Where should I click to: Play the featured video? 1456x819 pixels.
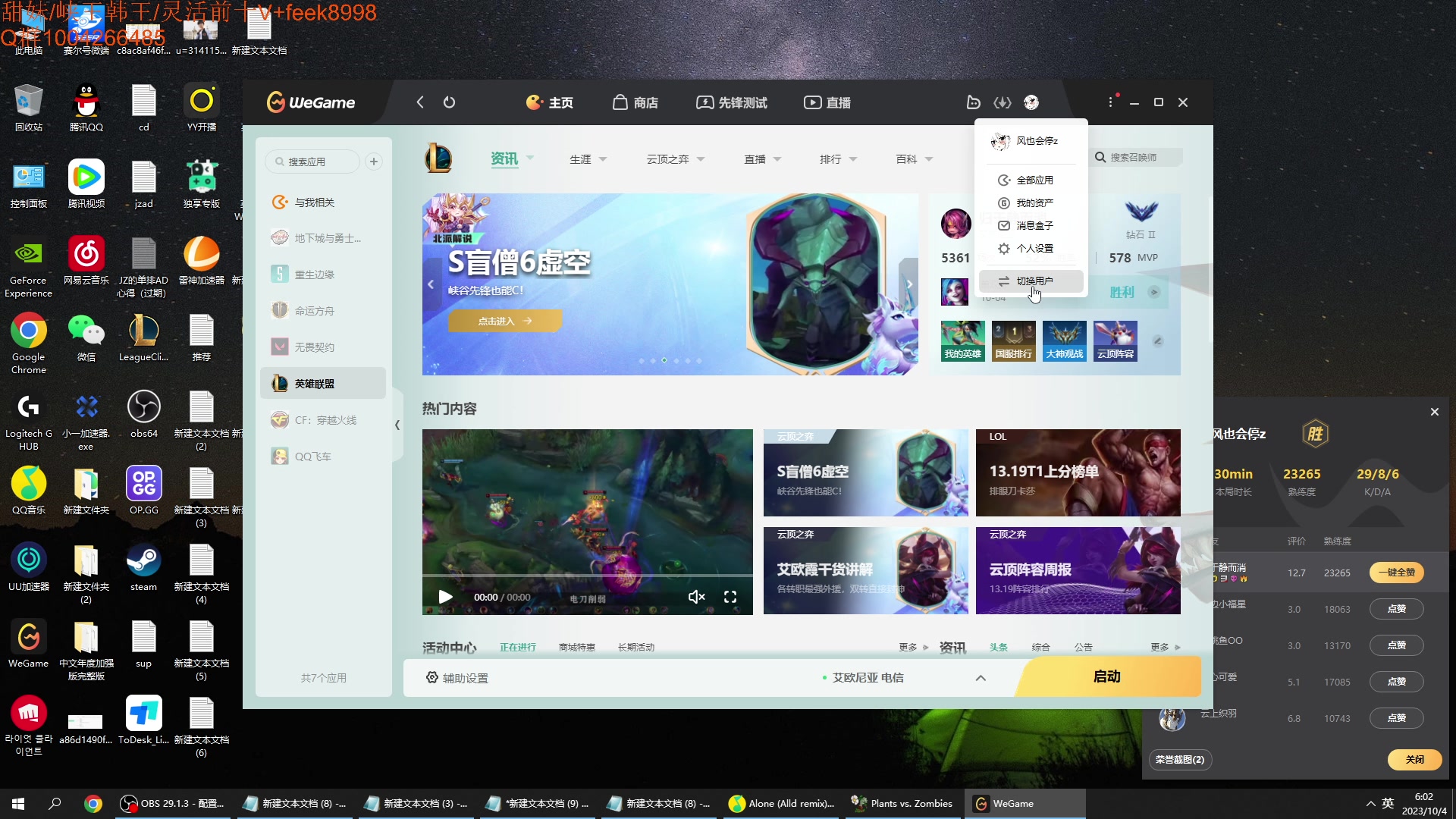tap(445, 597)
